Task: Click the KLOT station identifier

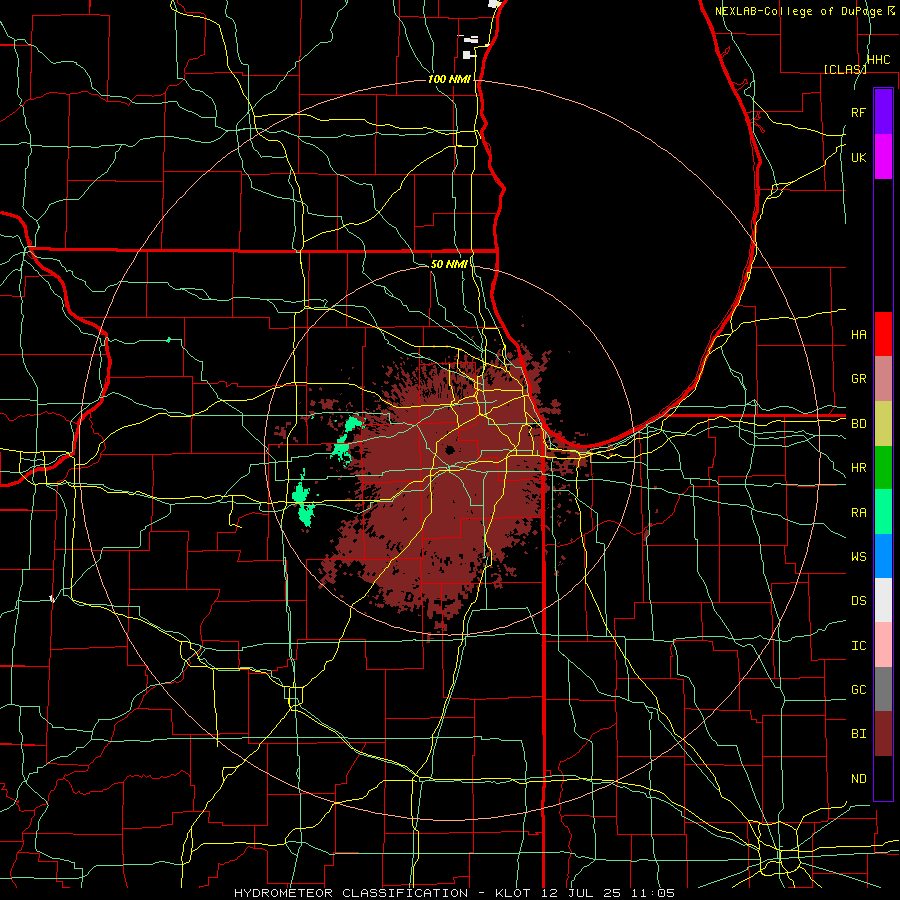Action: click(x=513, y=893)
